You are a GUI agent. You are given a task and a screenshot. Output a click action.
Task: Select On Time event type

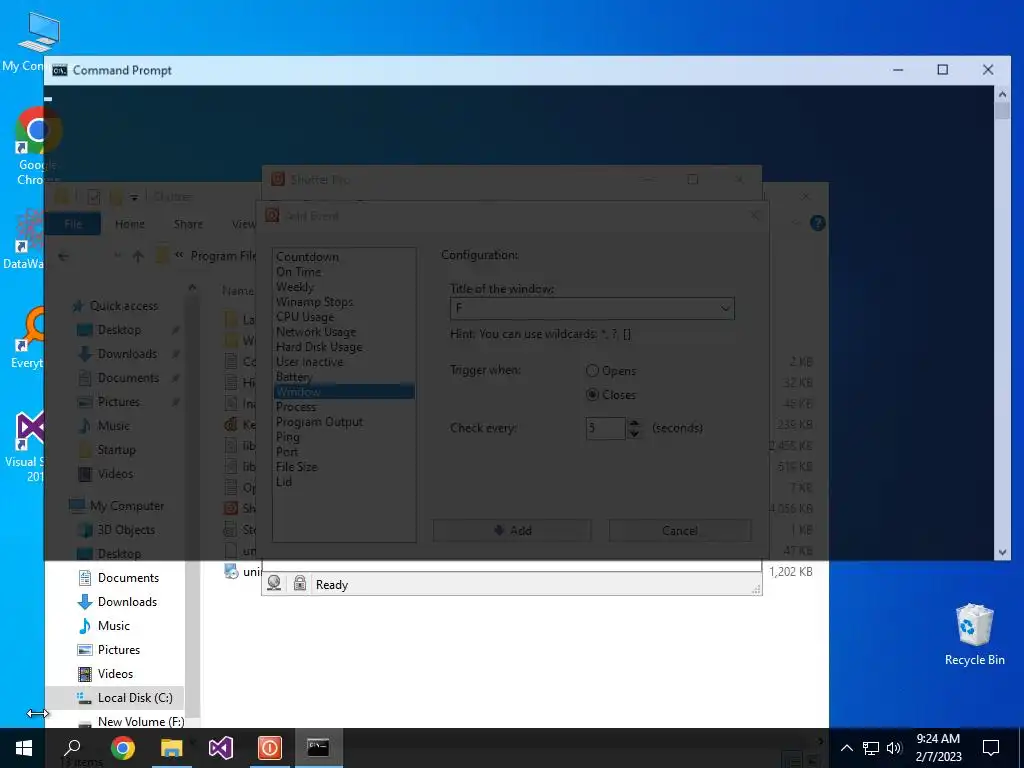pos(298,272)
